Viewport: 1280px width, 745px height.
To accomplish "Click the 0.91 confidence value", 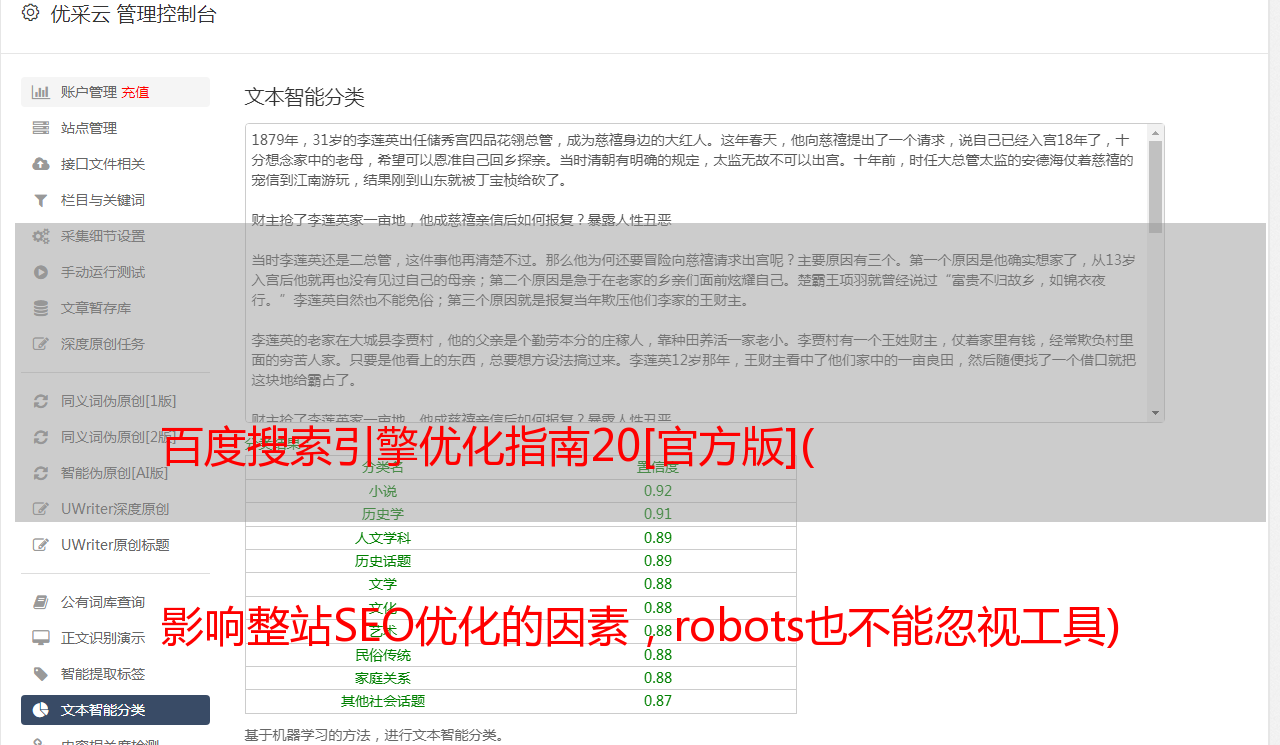I will click(658, 514).
